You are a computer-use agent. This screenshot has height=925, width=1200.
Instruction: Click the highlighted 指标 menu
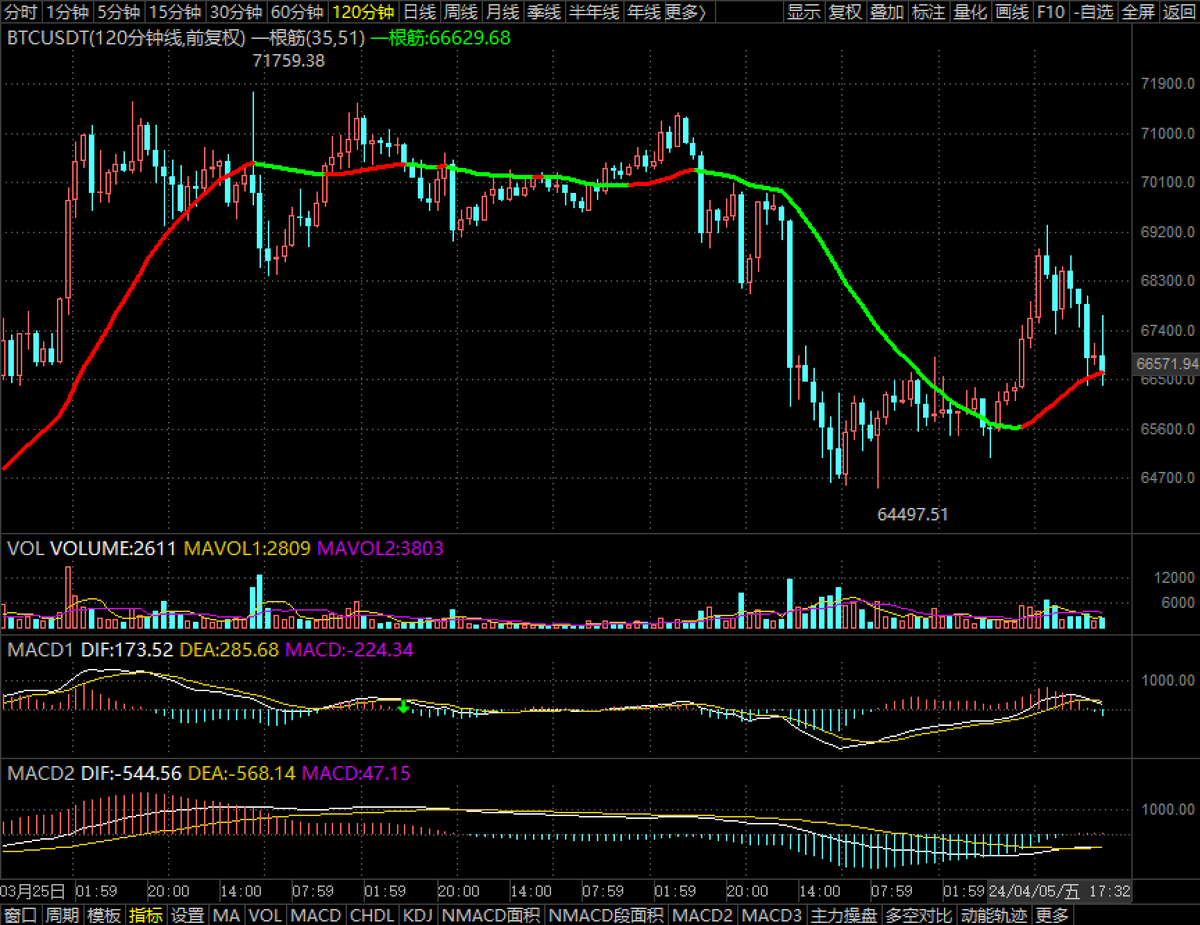pos(146,915)
